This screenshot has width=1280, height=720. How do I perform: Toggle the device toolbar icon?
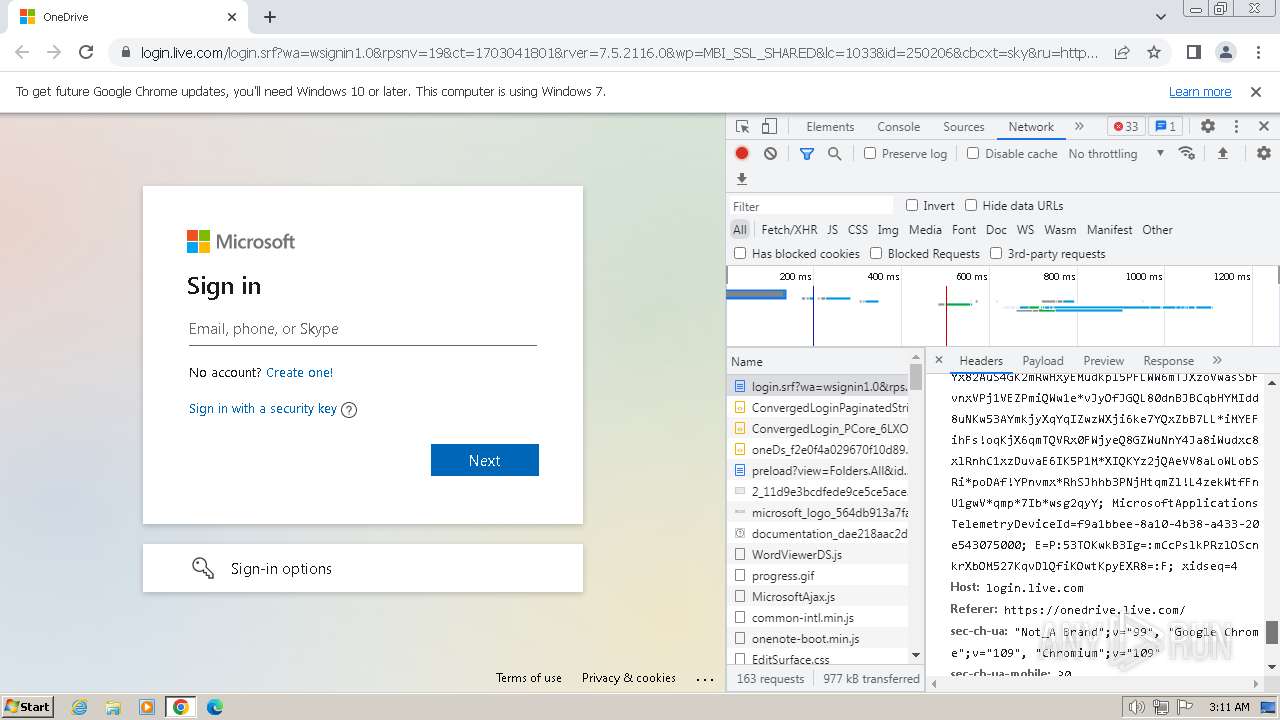[769, 127]
